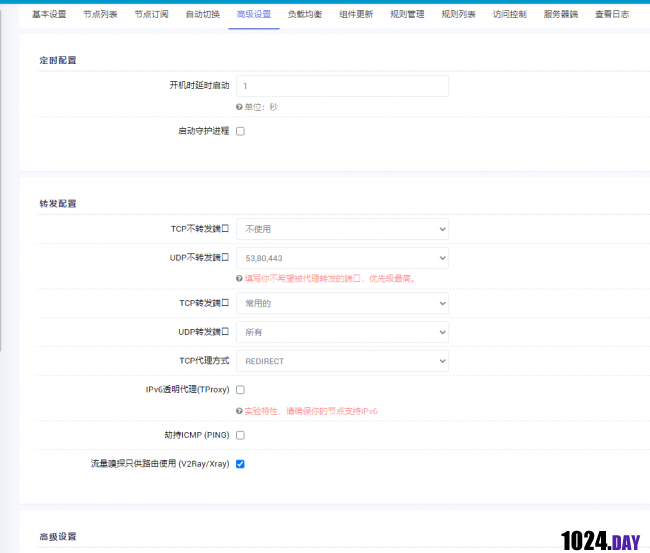This screenshot has width=650, height=553.
Task: Click the 高级设置 section heading at bottom
Action: coord(58,536)
